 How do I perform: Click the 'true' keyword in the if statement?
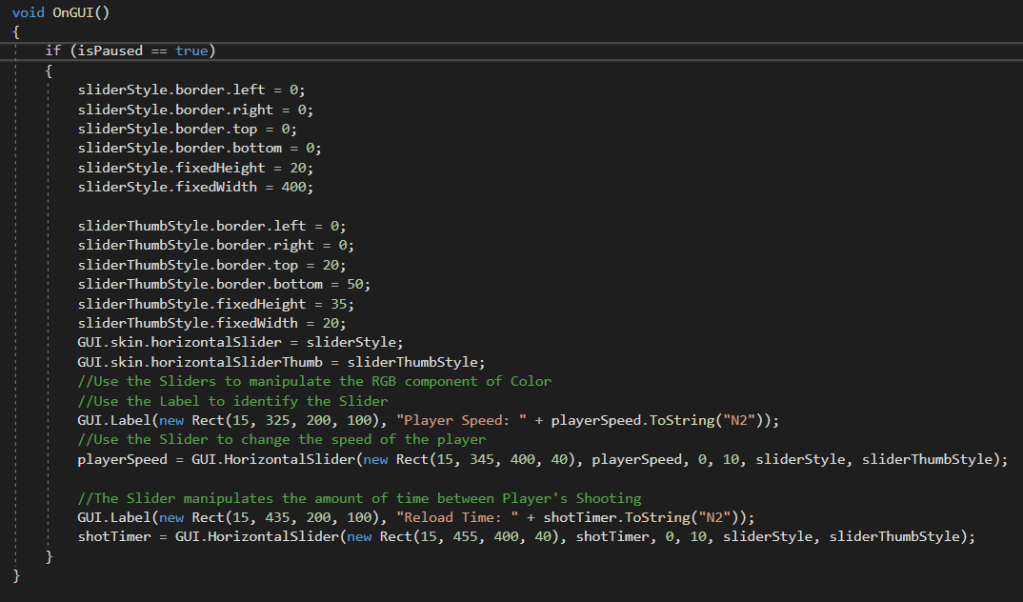pyautogui.click(x=191, y=51)
